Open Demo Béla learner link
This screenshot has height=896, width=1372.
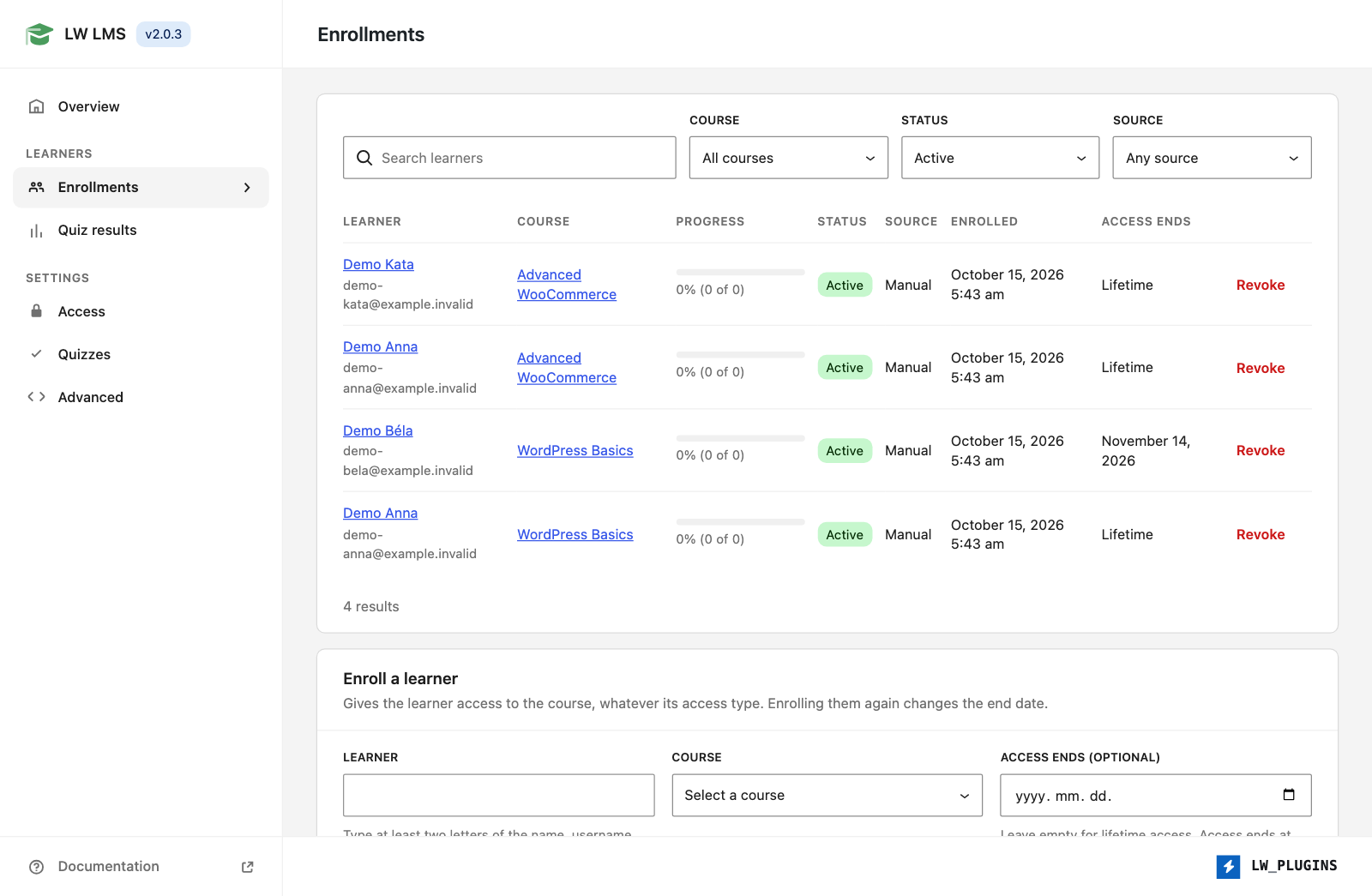click(378, 430)
